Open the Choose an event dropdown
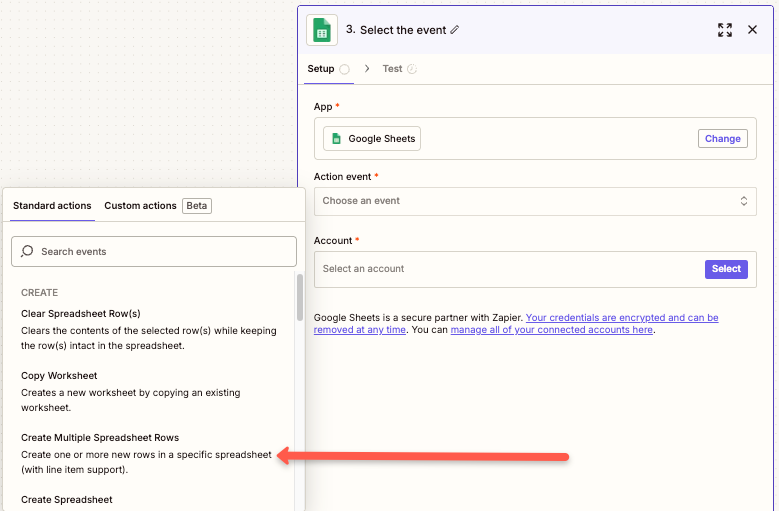 (535, 201)
